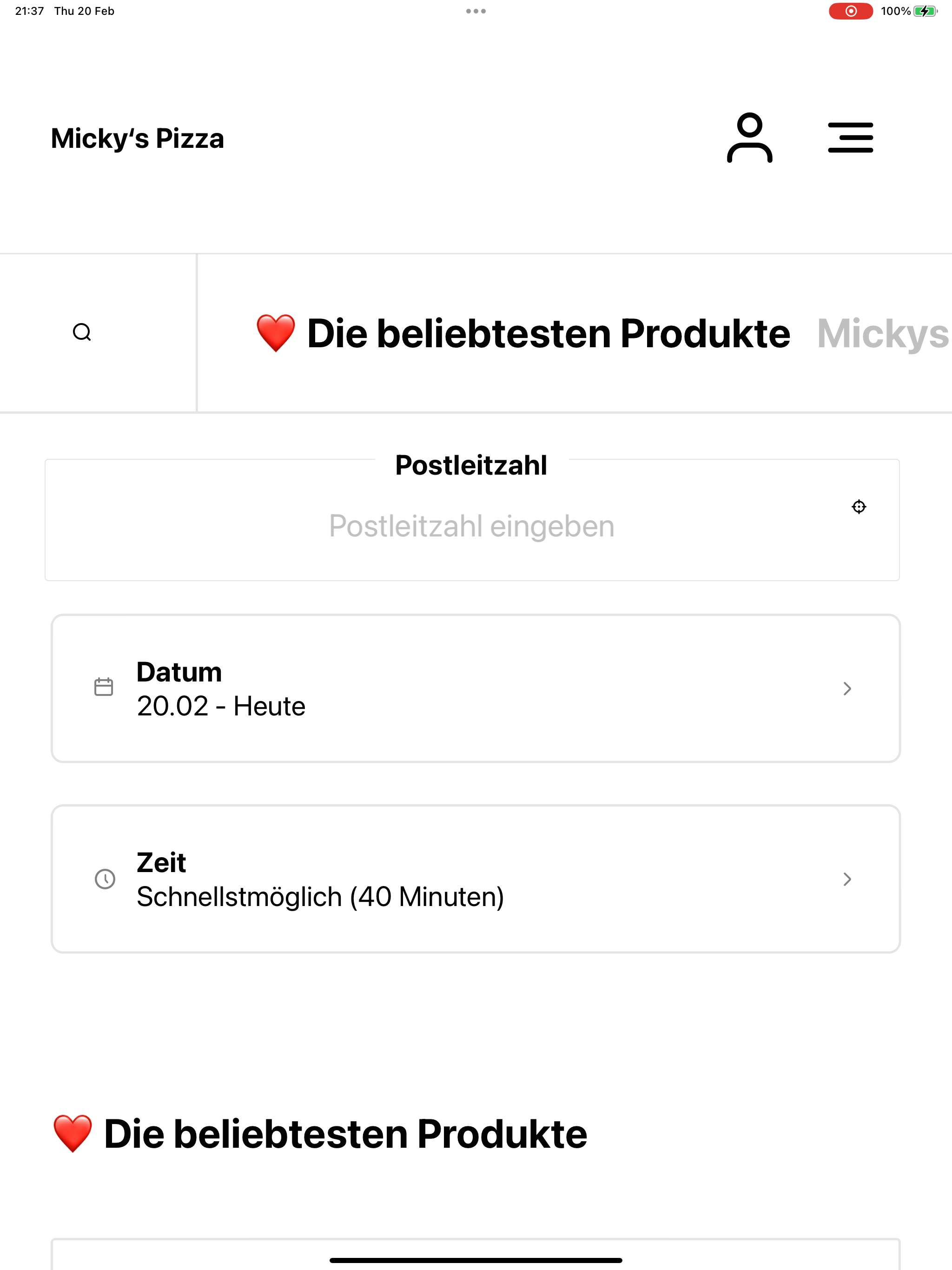Tap the 21:37 status bar clock
This screenshot has width=952, height=1270.
29,11
